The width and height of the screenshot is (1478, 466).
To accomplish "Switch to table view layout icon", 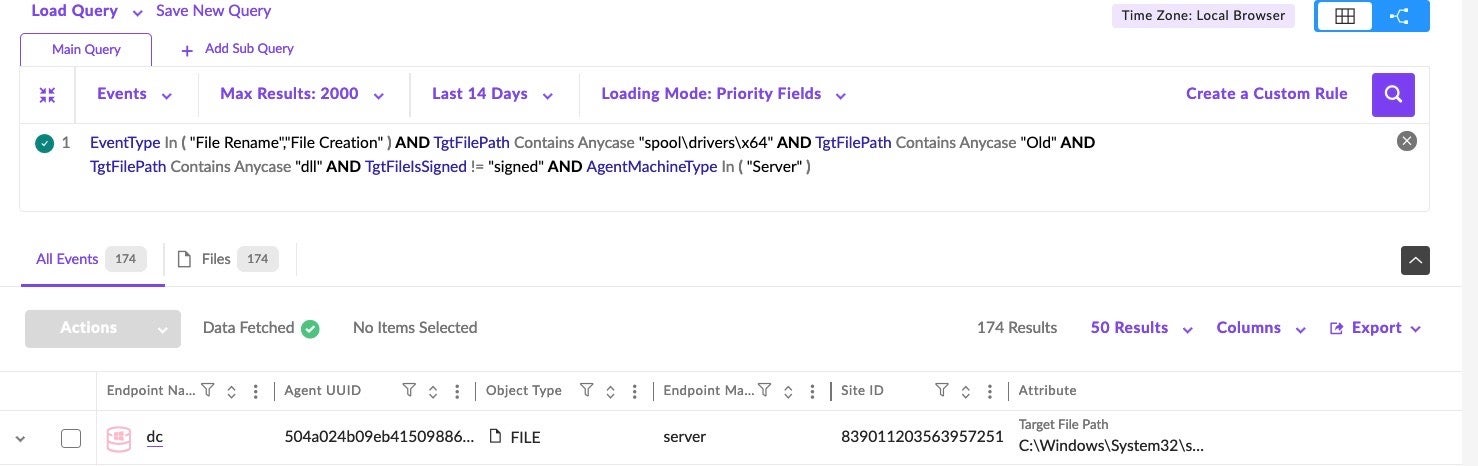I will (1344, 16).
